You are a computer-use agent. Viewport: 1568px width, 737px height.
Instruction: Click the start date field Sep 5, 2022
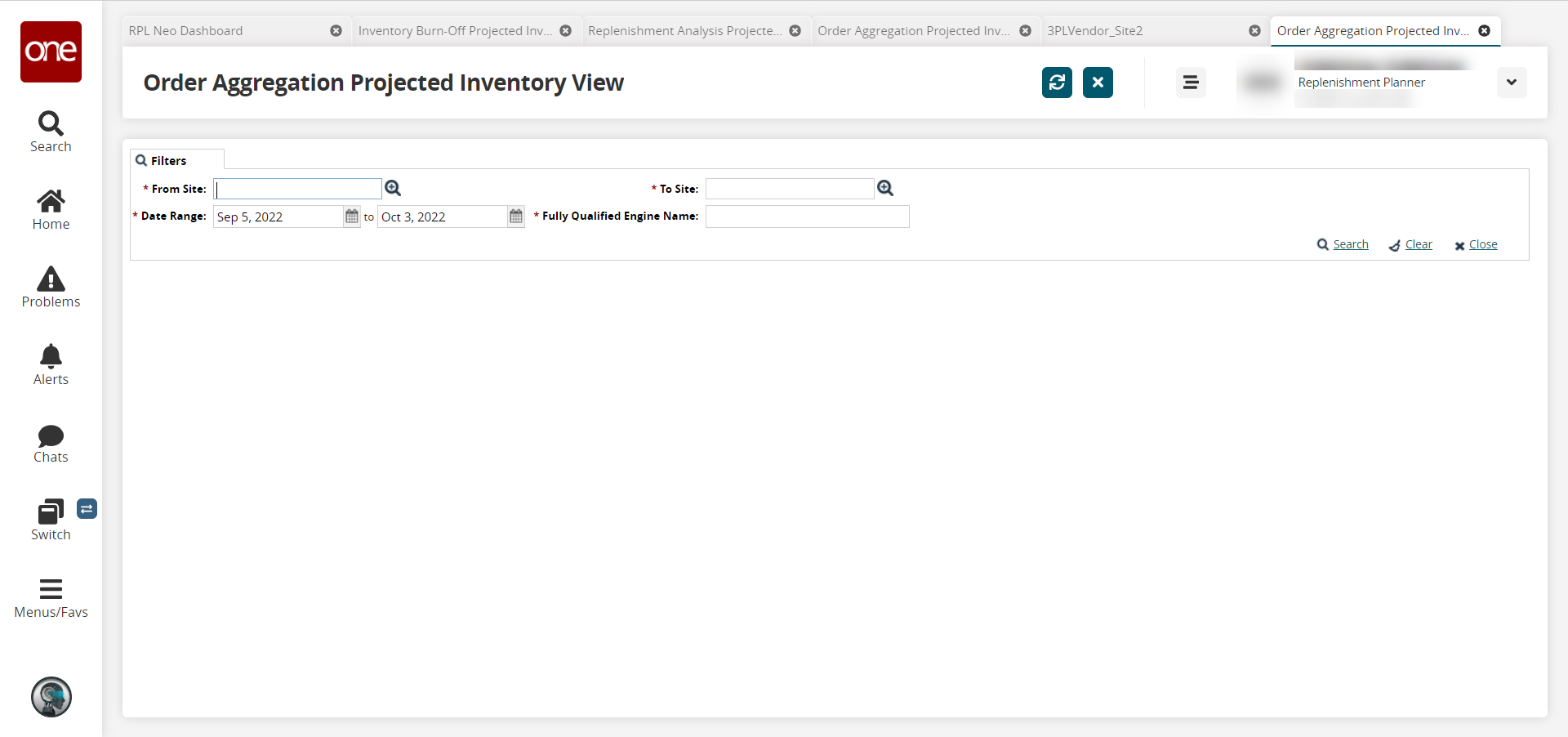point(278,217)
